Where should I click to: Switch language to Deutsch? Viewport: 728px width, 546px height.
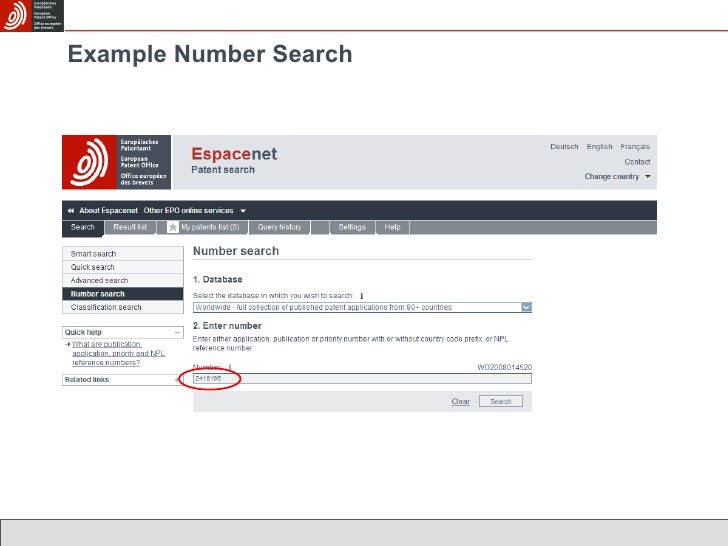564,146
